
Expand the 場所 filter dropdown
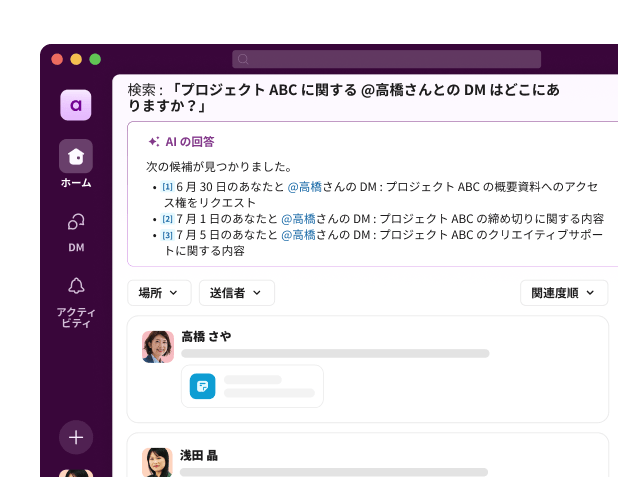(x=159, y=293)
